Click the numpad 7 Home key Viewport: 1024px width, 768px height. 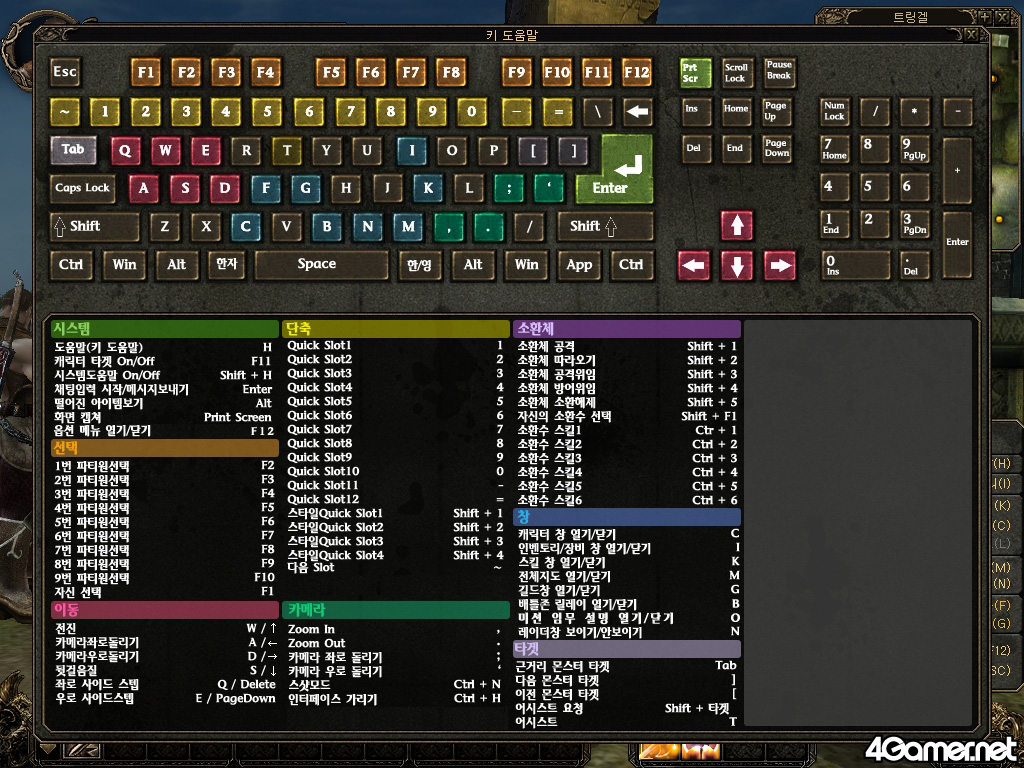click(835, 150)
